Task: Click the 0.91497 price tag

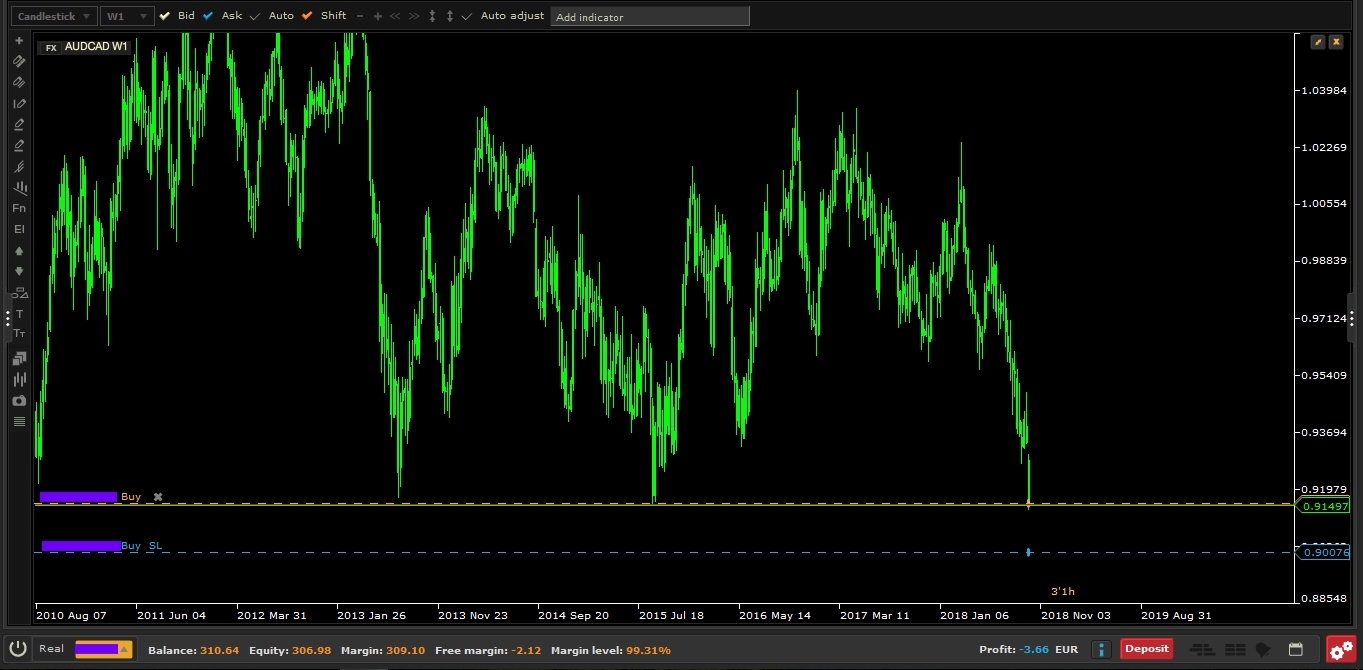Action: click(x=1325, y=507)
